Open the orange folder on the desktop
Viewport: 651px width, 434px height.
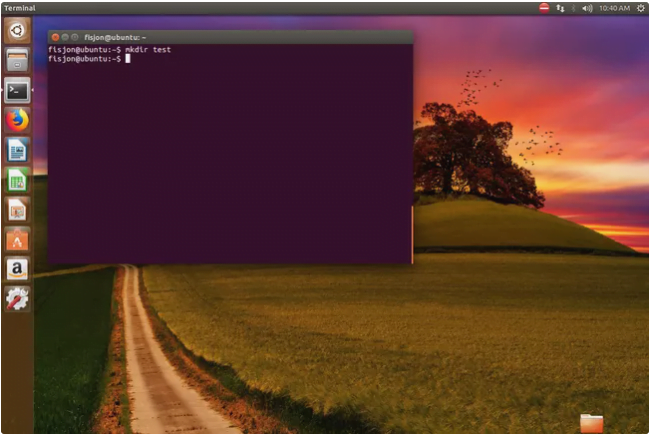(591, 423)
